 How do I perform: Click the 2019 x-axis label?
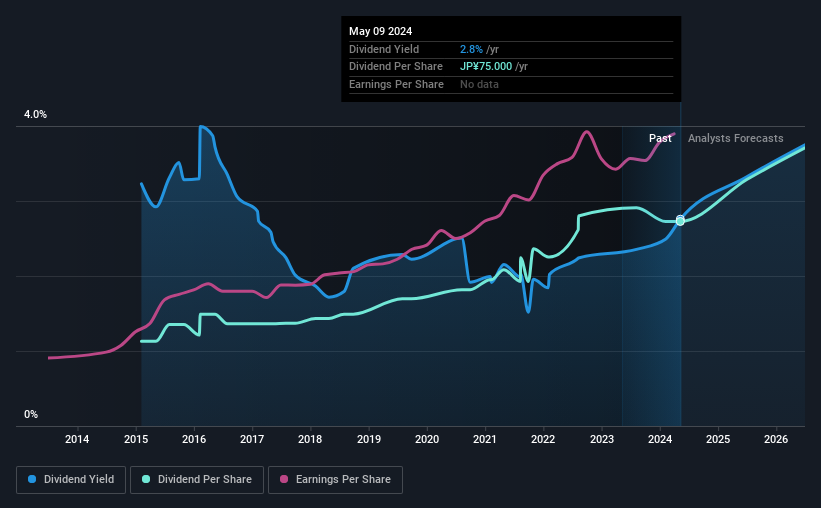[369, 439]
